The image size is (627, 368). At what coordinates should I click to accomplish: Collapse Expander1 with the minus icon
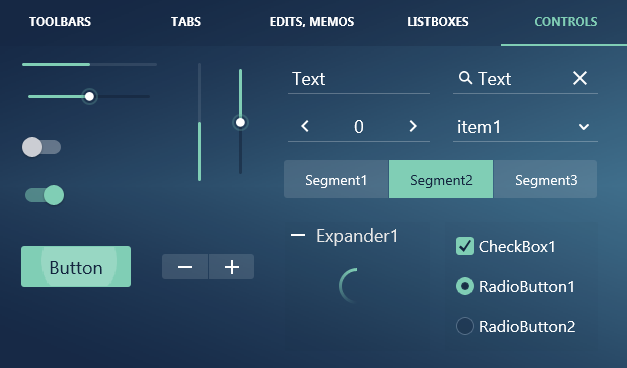[x=298, y=235]
